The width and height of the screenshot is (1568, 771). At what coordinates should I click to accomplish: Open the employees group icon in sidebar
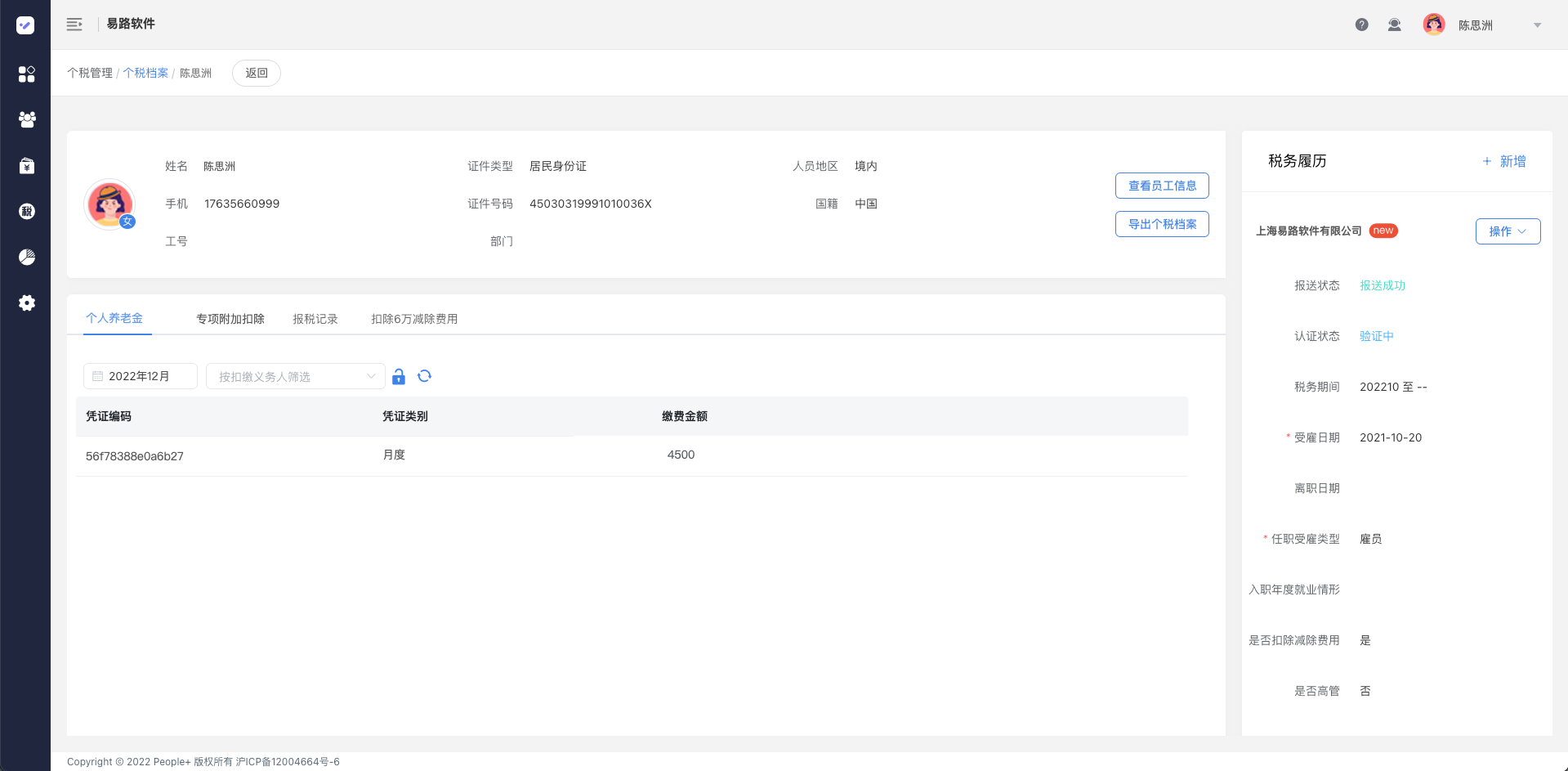click(x=26, y=119)
